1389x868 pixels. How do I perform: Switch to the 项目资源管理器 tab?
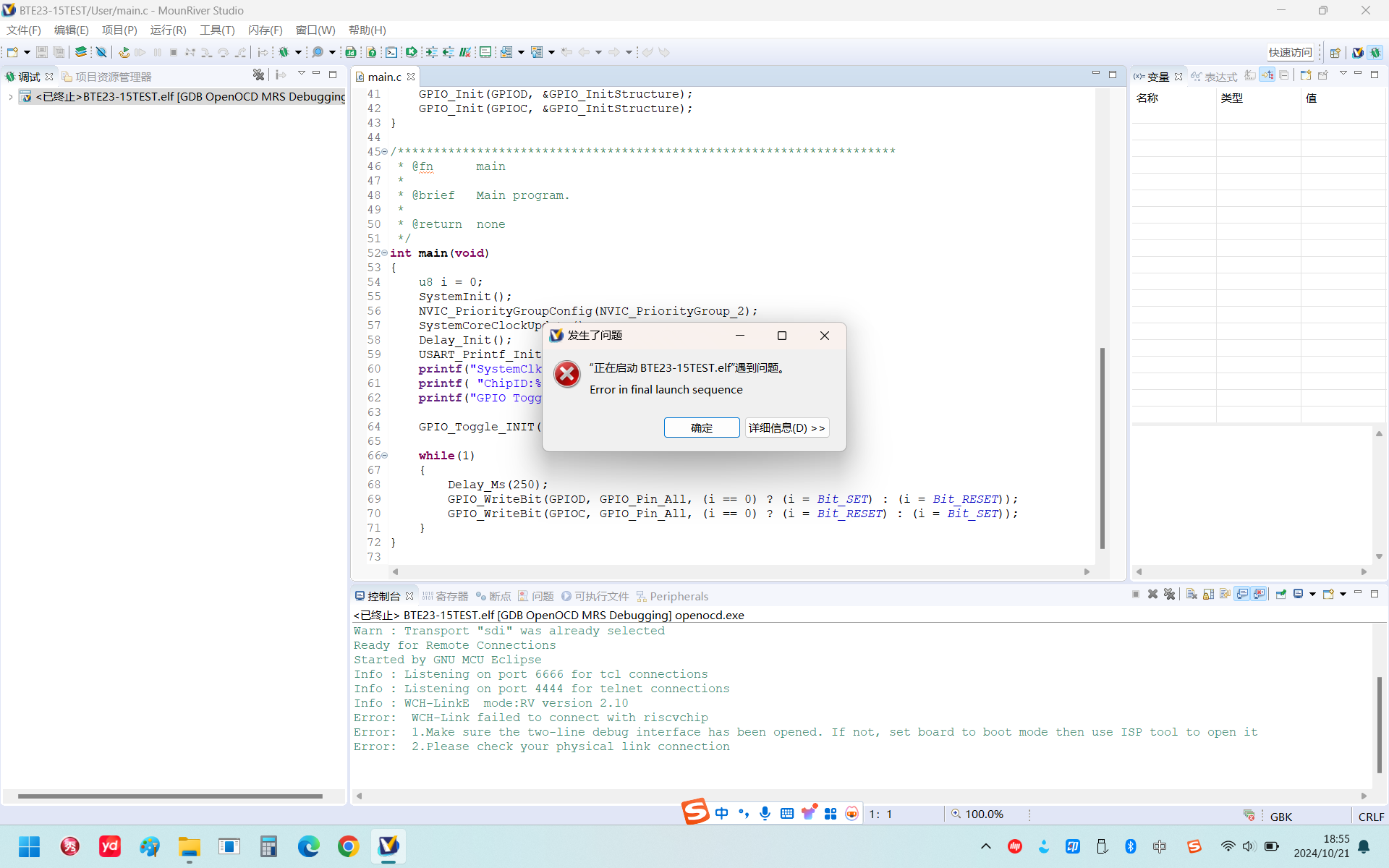[106, 77]
